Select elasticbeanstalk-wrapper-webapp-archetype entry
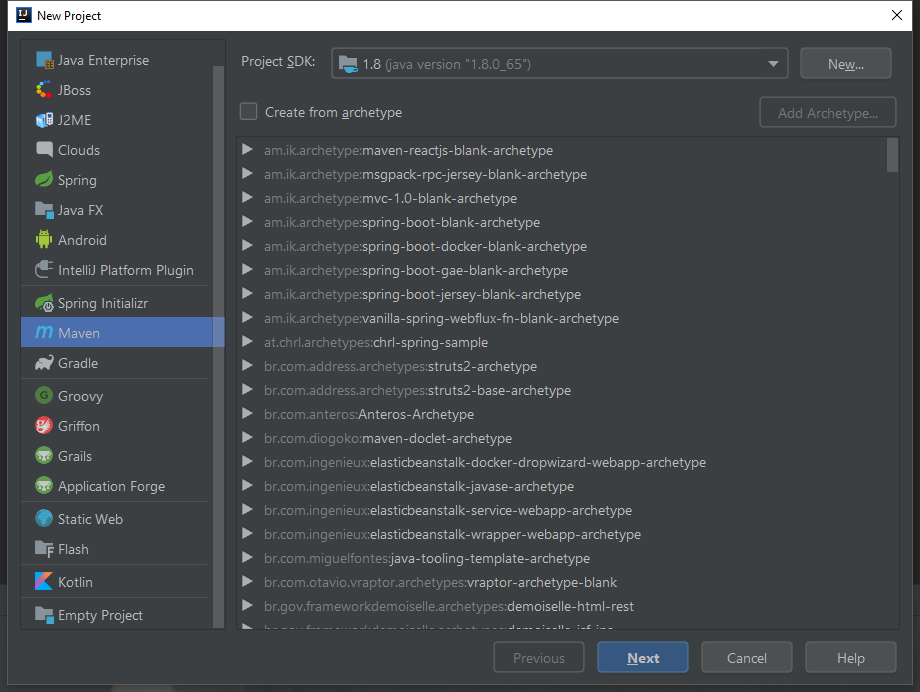The image size is (920, 692). click(452, 535)
